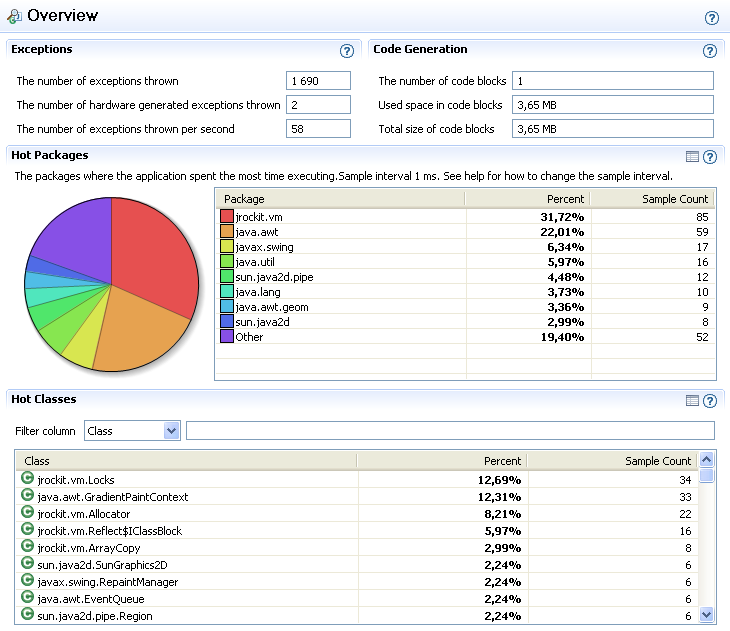730x631 pixels.
Task: Open help for Exceptions section
Action: click(x=346, y=51)
